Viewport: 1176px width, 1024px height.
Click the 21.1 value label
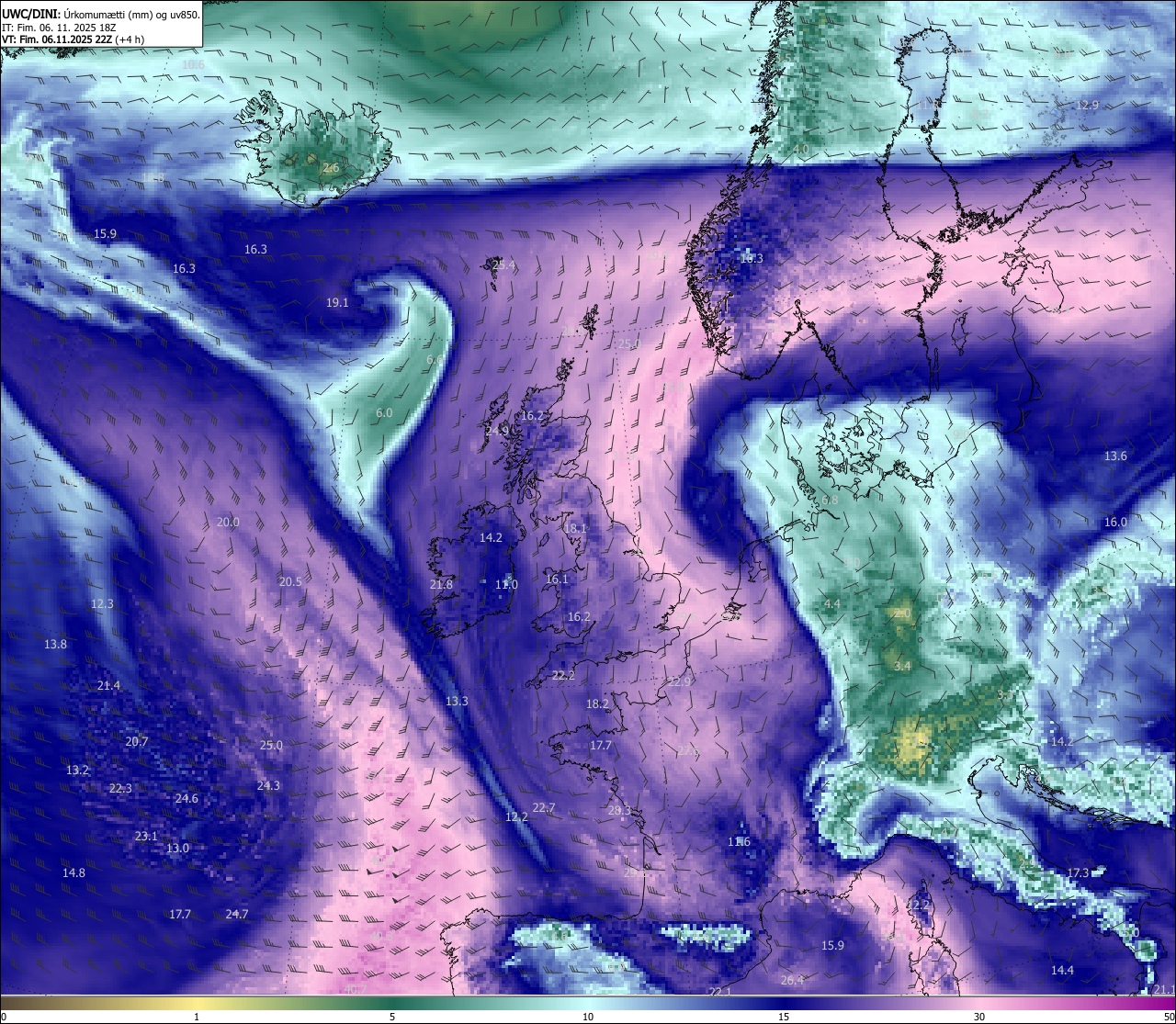[x=1163, y=989]
